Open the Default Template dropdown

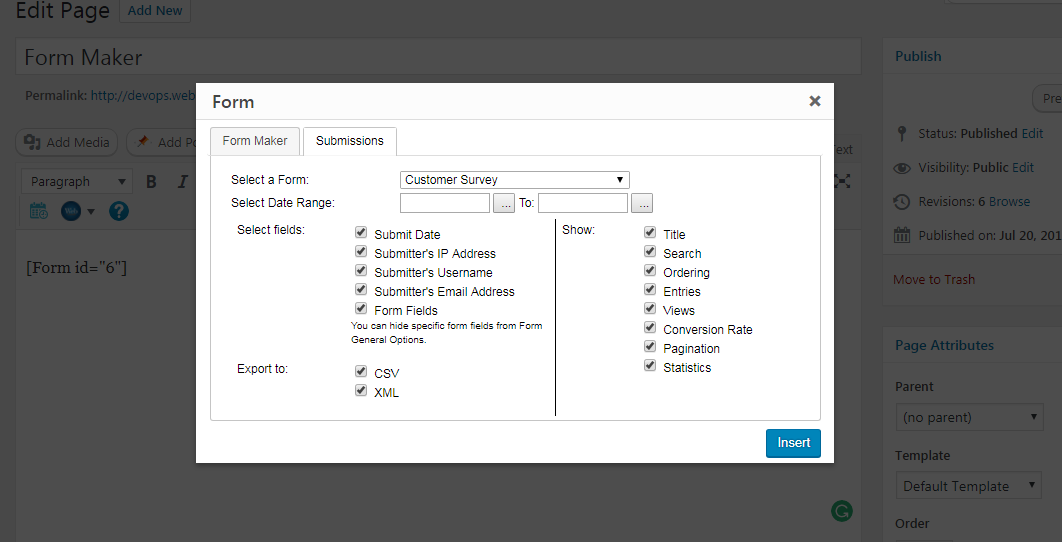pos(967,486)
